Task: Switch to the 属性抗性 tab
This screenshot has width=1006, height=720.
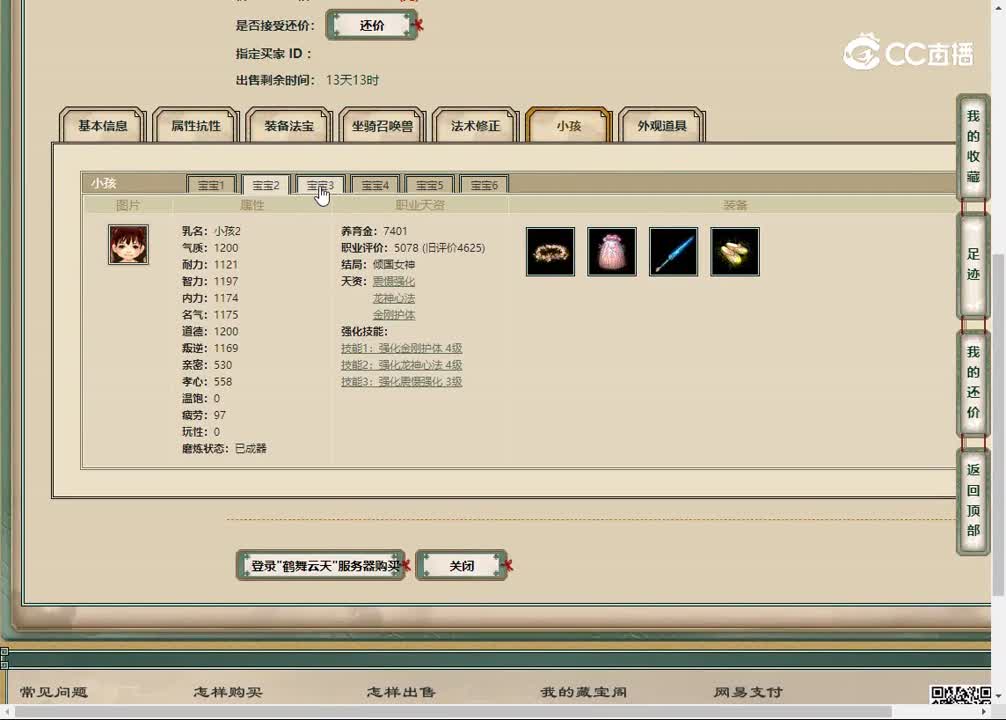Action: [x=196, y=126]
